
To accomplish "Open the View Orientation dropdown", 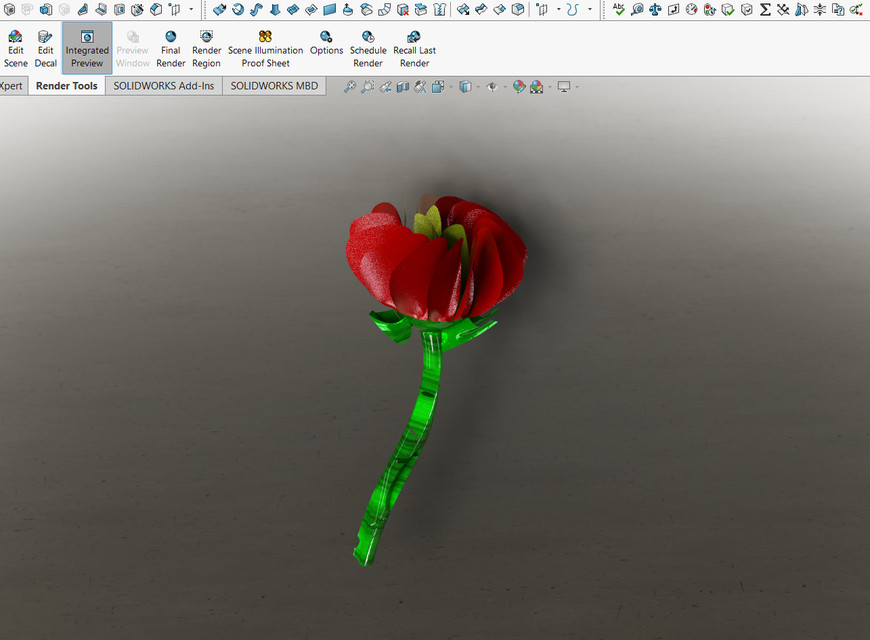I will pyautogui.click(x=452, y=87).
